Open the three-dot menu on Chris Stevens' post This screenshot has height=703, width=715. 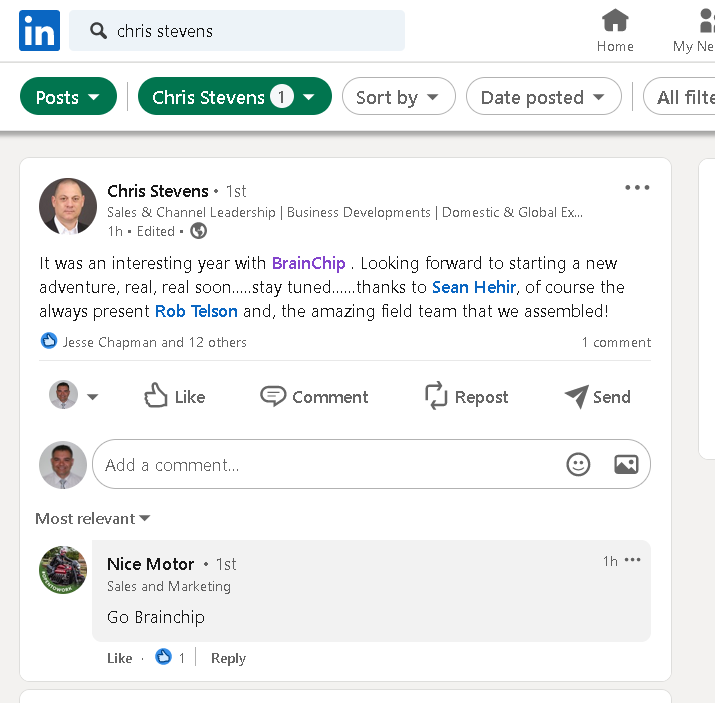637,188
